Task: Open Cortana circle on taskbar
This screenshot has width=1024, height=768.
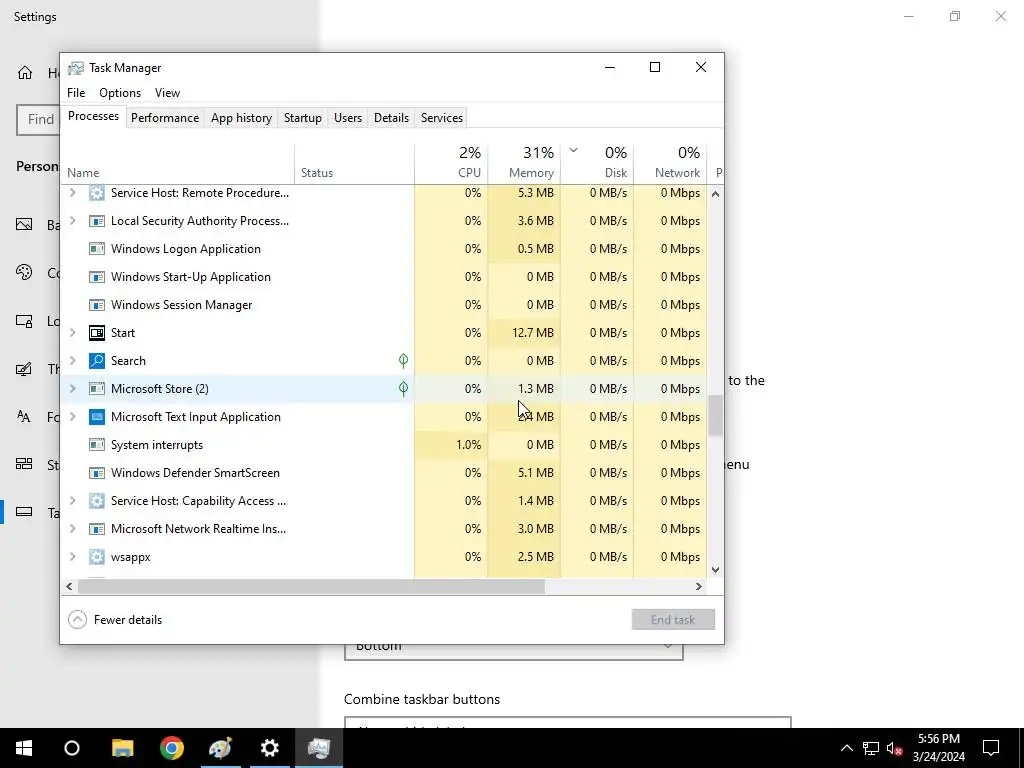Action: point(72,748)
